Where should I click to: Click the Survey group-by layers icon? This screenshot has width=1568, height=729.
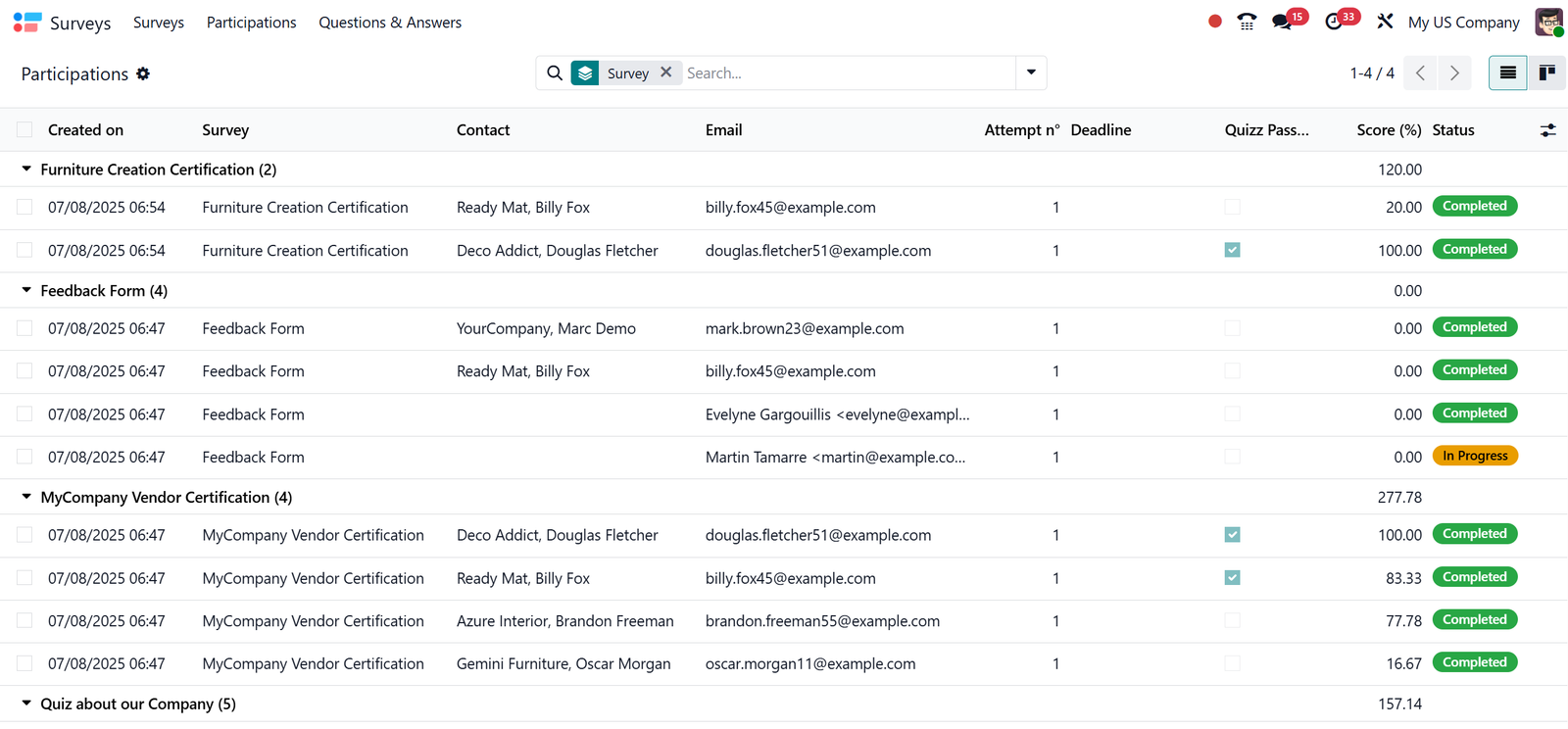585,73
